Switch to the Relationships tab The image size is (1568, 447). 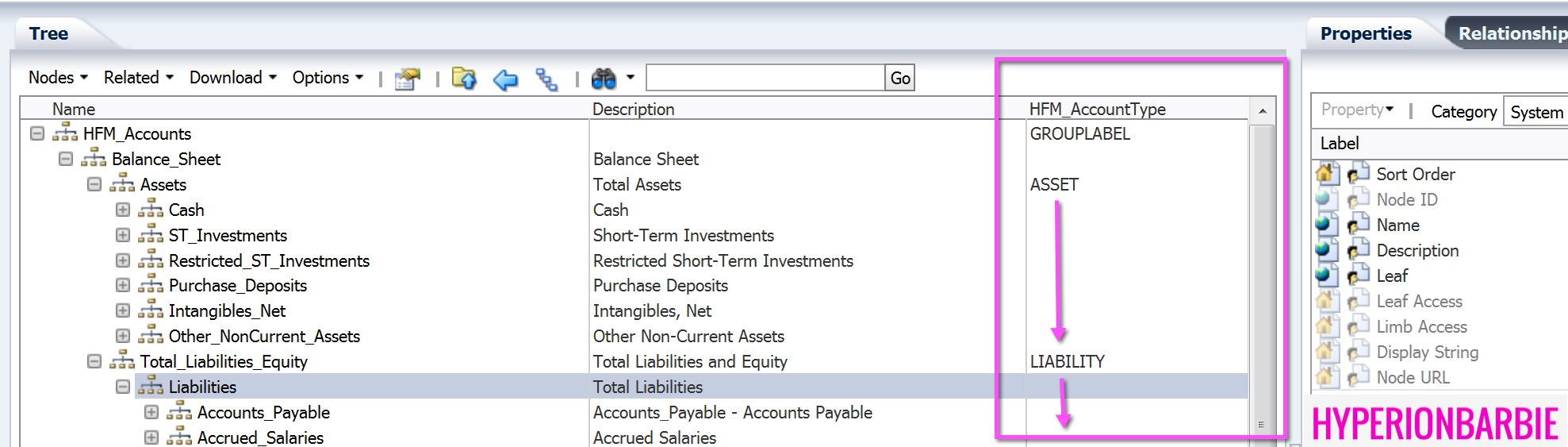tap(1511, 33)
